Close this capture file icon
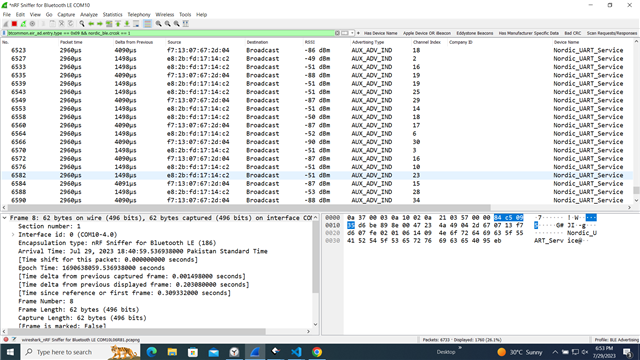The width and height of the screenshot is (640, 360). pos(62,24)
